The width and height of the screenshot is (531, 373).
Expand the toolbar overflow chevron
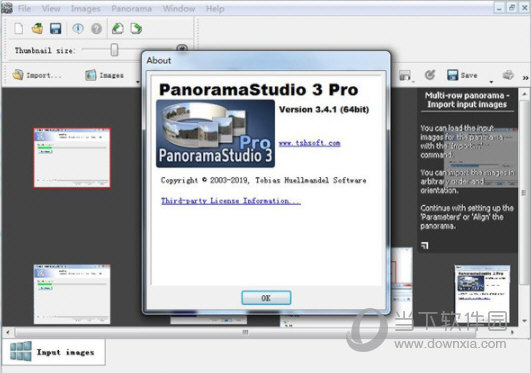tap(525, 78)
